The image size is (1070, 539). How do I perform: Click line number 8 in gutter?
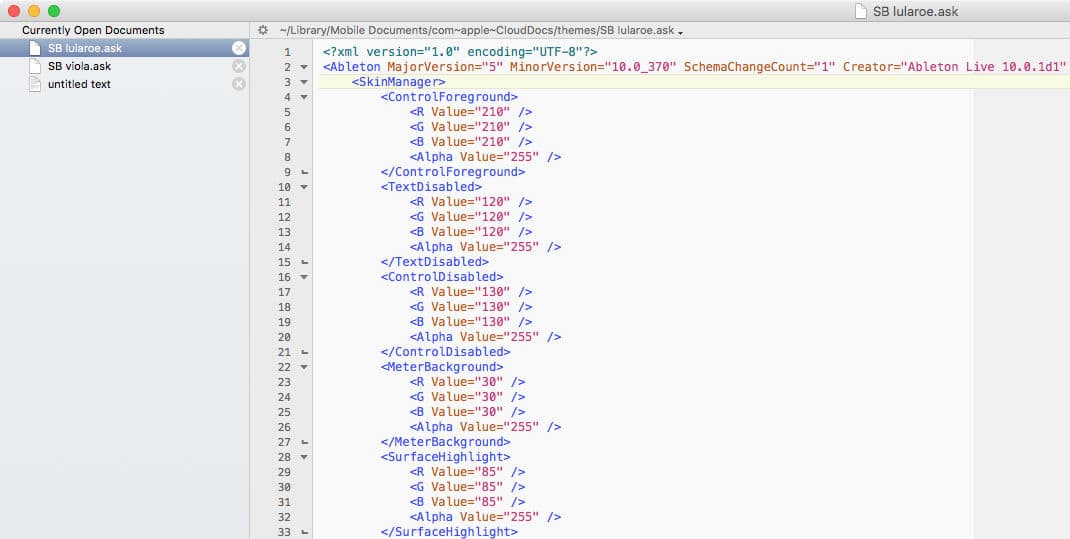click(287, 157)
